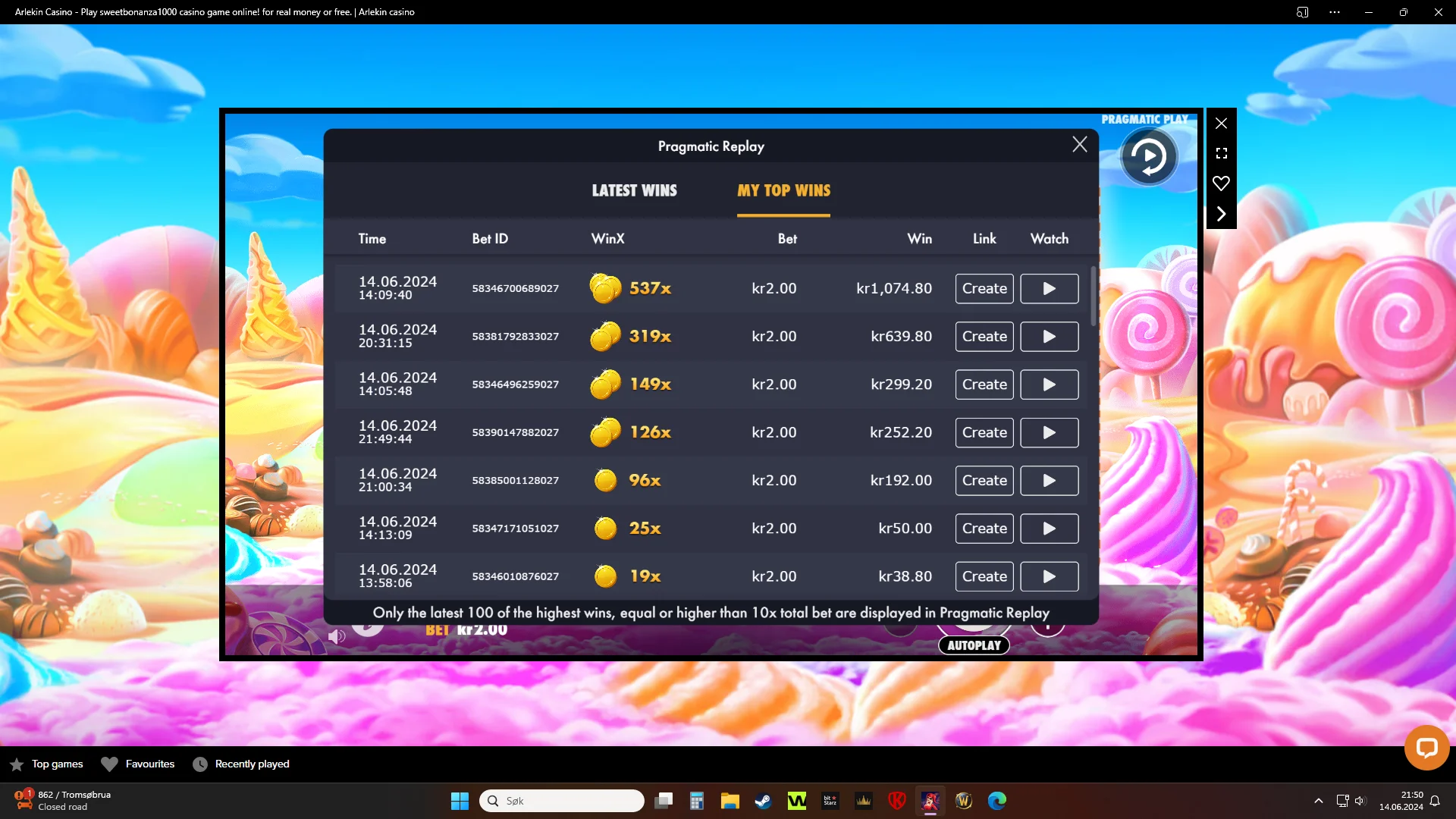Add game to favourites with heart icon
This screenshot has width=1456, height=819.
pos(1221,184)
